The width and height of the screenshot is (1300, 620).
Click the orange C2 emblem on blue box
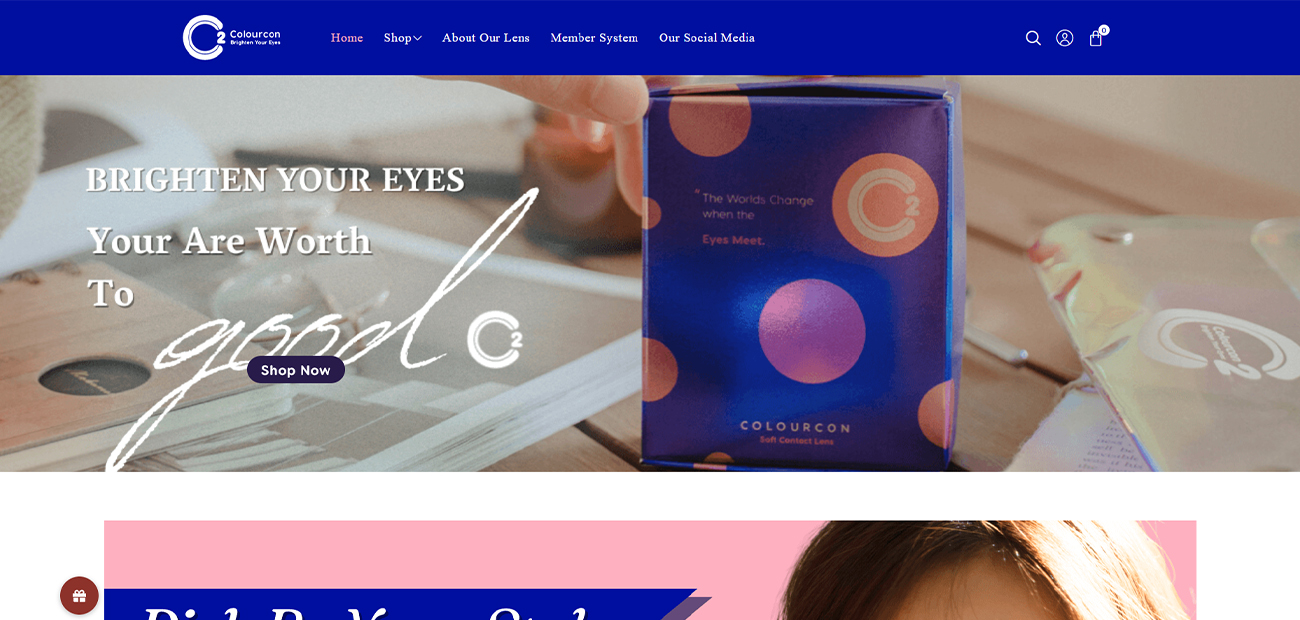[x=872, y=205]
